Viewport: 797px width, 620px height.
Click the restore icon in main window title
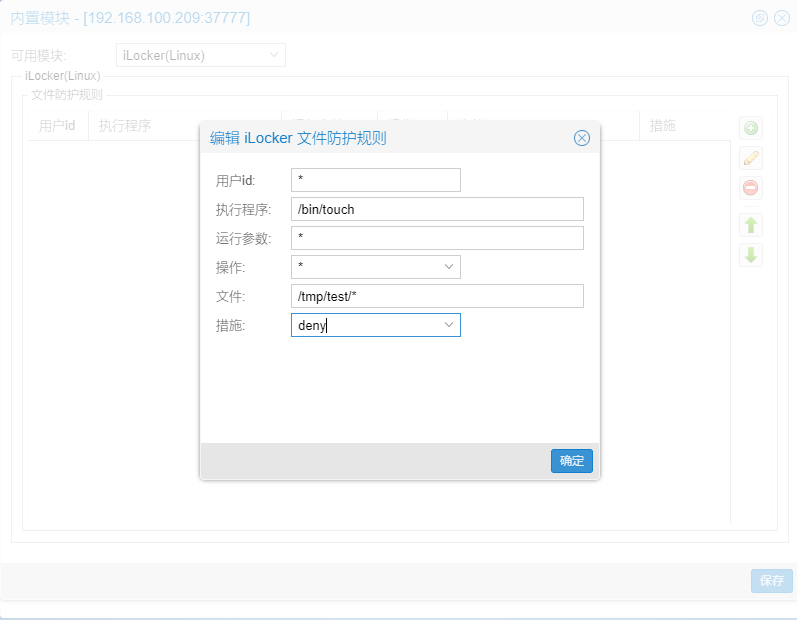(759, 18)
